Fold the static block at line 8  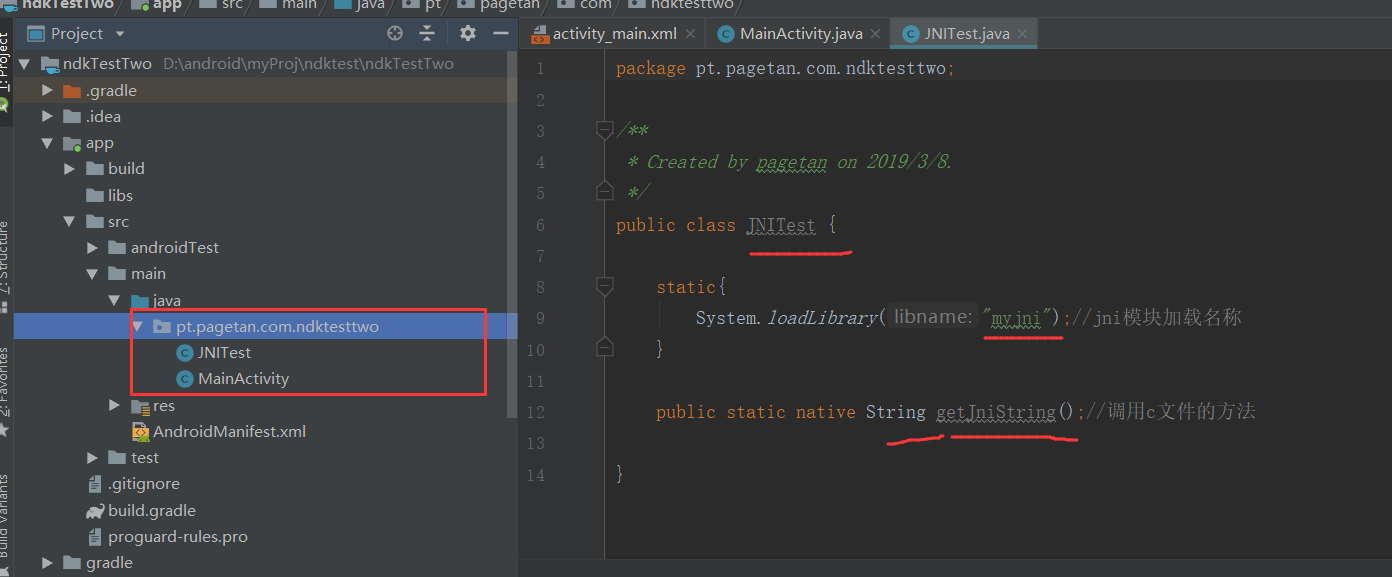(x=604, y=287)
